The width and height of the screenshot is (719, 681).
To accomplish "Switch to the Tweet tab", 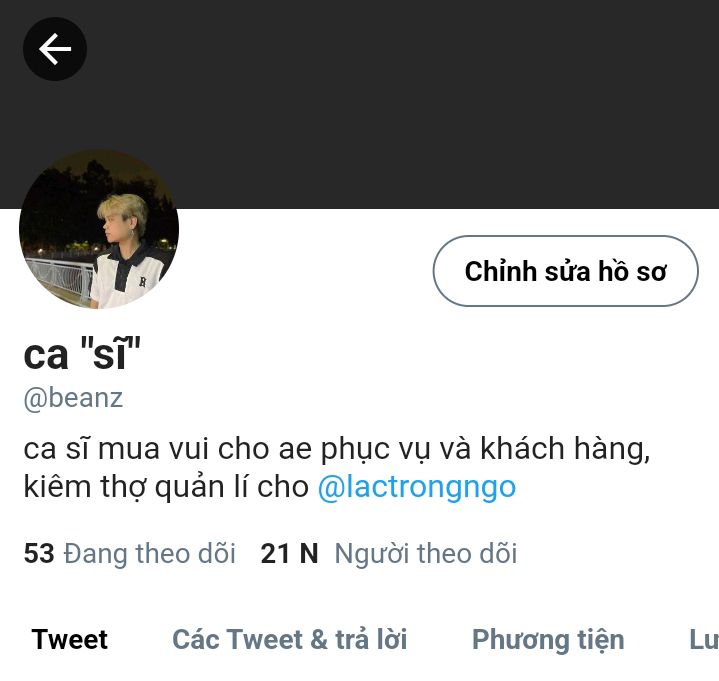I will pos(69,639).
